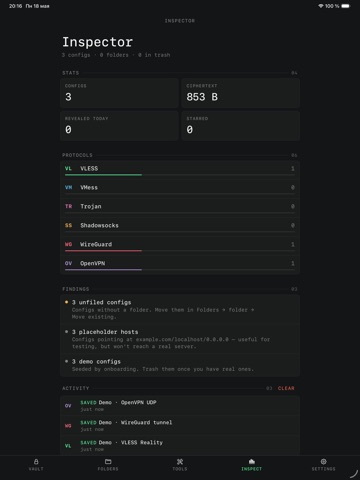Open the '3 placeholder hosts' finding
This screenshot has width=360, height=480.
(180, 339)
